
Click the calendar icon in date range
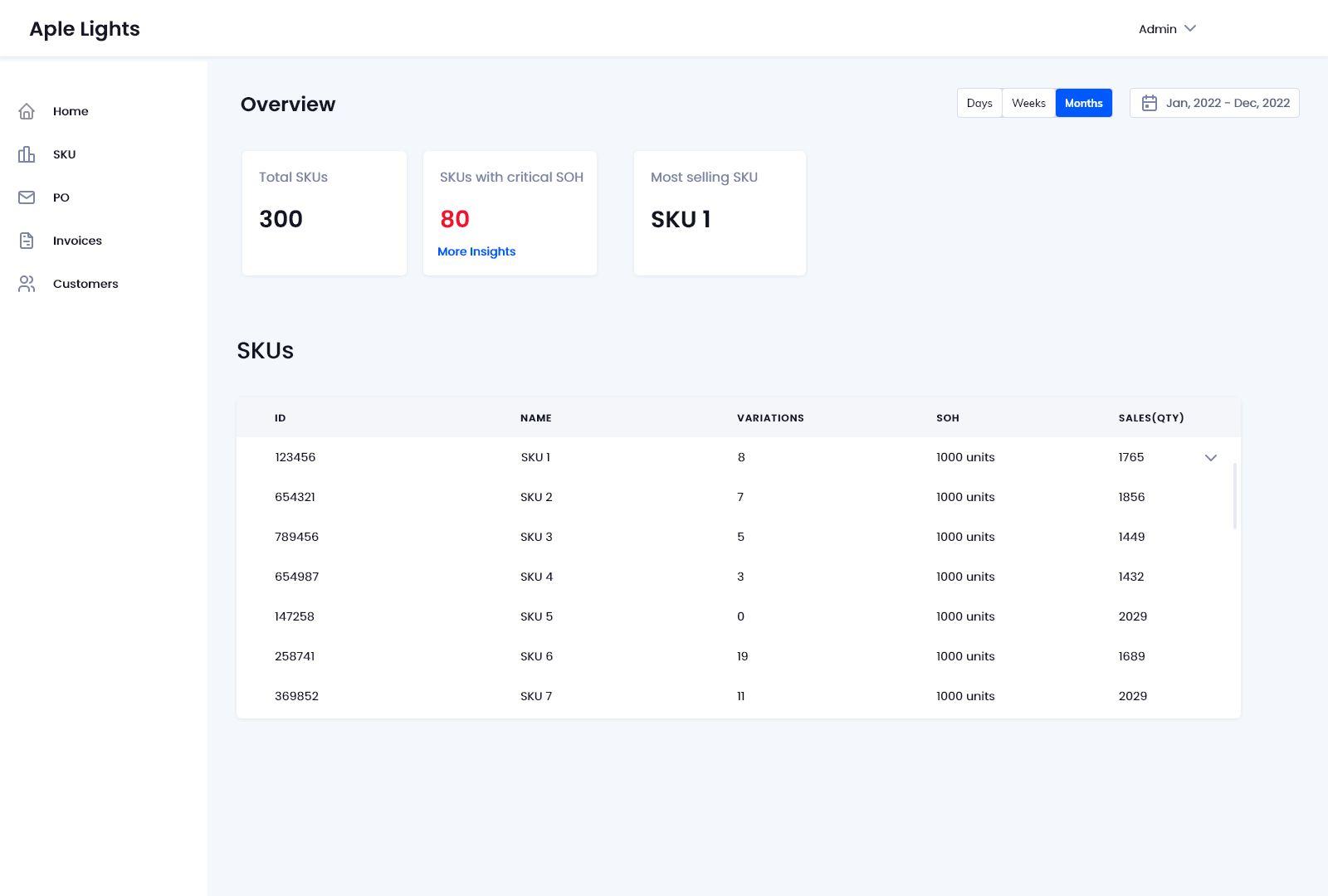[x=1150, y=103]
